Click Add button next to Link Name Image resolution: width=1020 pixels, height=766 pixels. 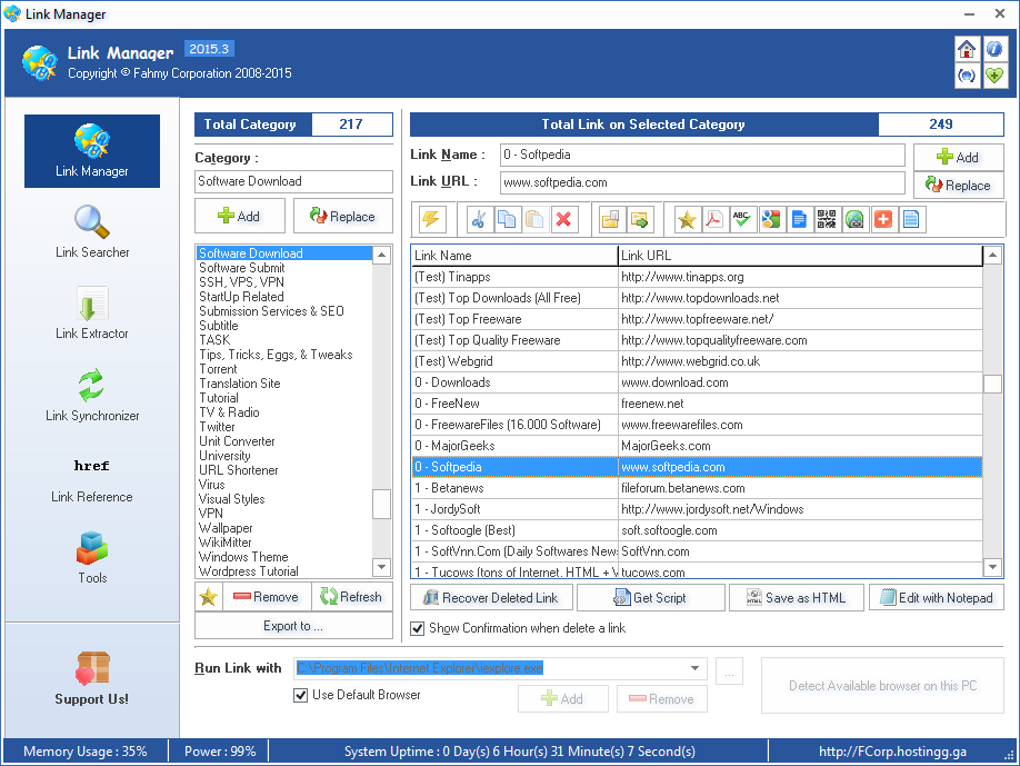point(958,157)
